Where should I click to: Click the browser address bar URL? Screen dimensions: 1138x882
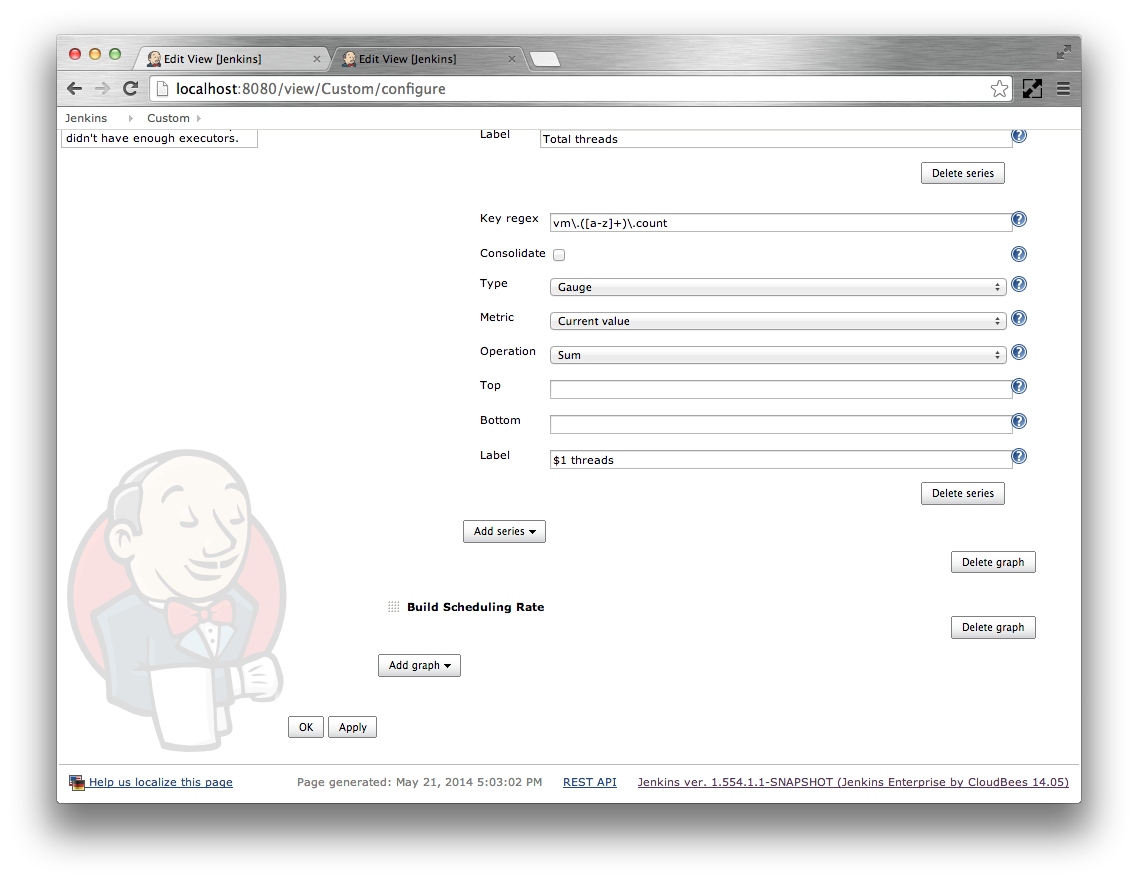[311, 89]
